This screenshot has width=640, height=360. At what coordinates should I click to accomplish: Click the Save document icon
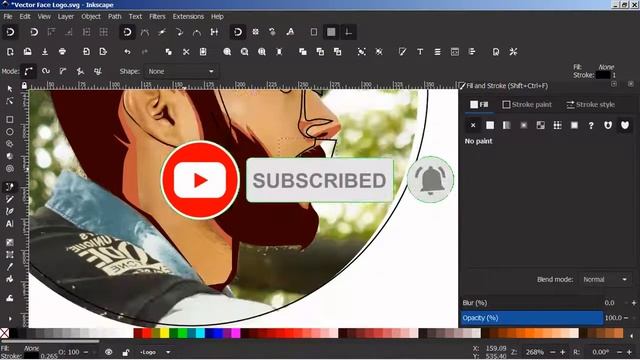[45, 52]
